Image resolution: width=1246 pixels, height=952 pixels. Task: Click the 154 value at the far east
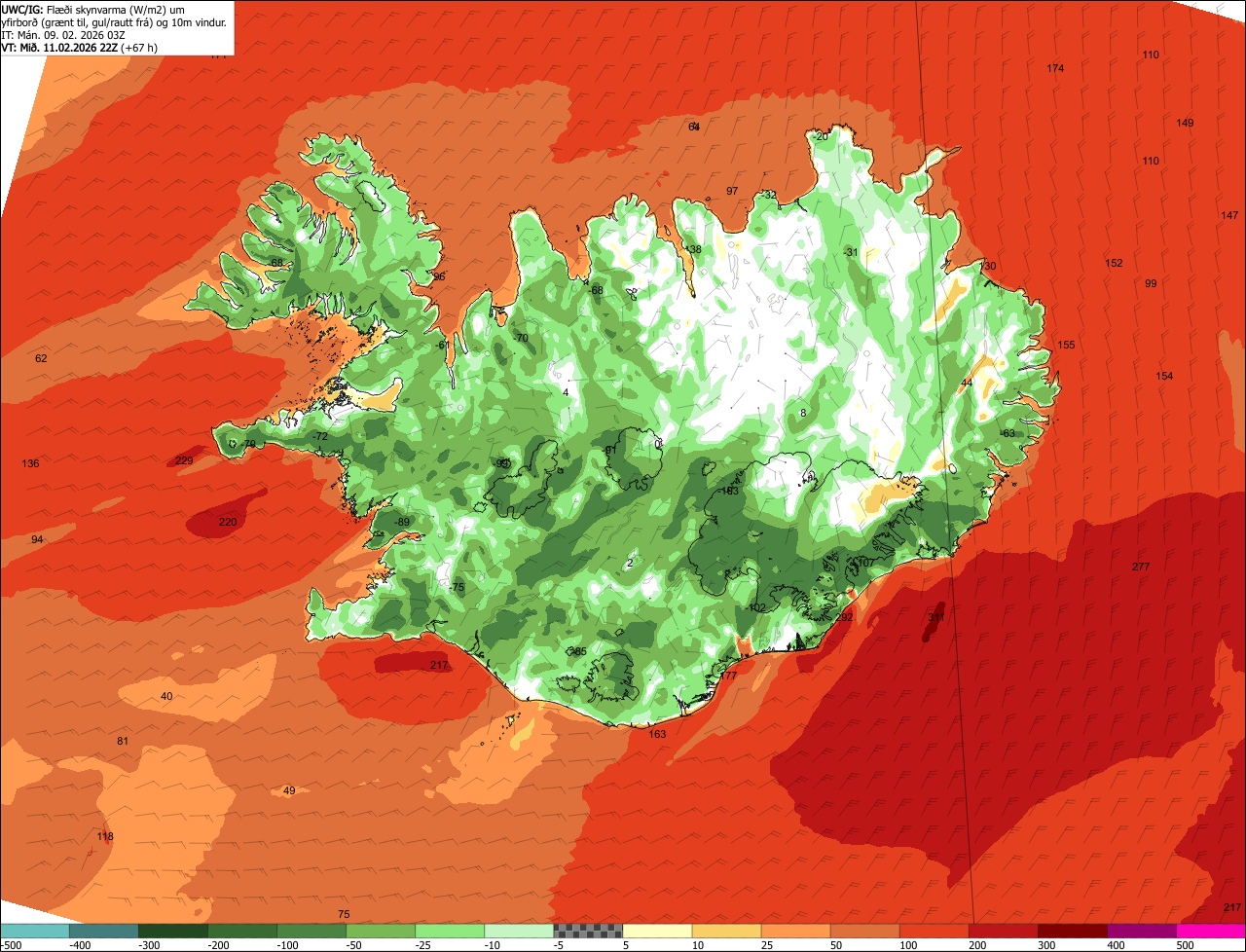[1164, 376]
